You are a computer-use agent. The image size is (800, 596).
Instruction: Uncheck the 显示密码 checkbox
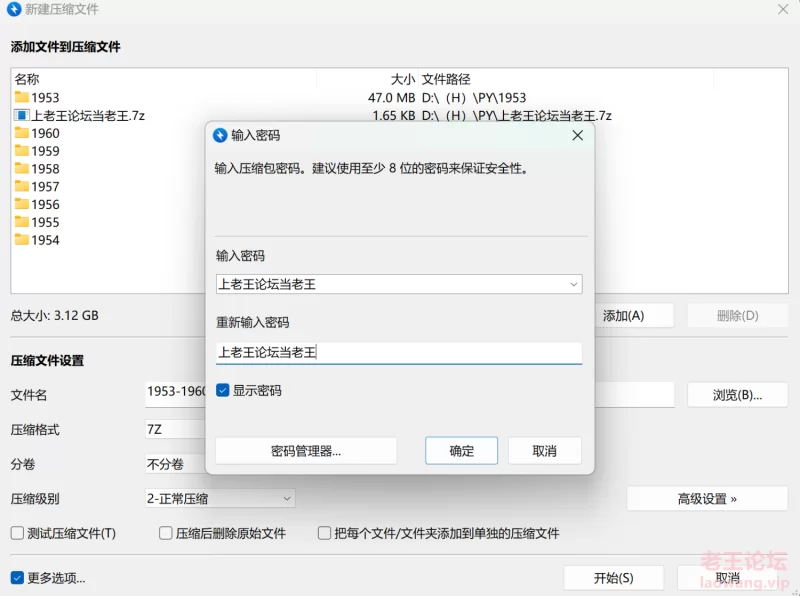(x=223, y=391)
